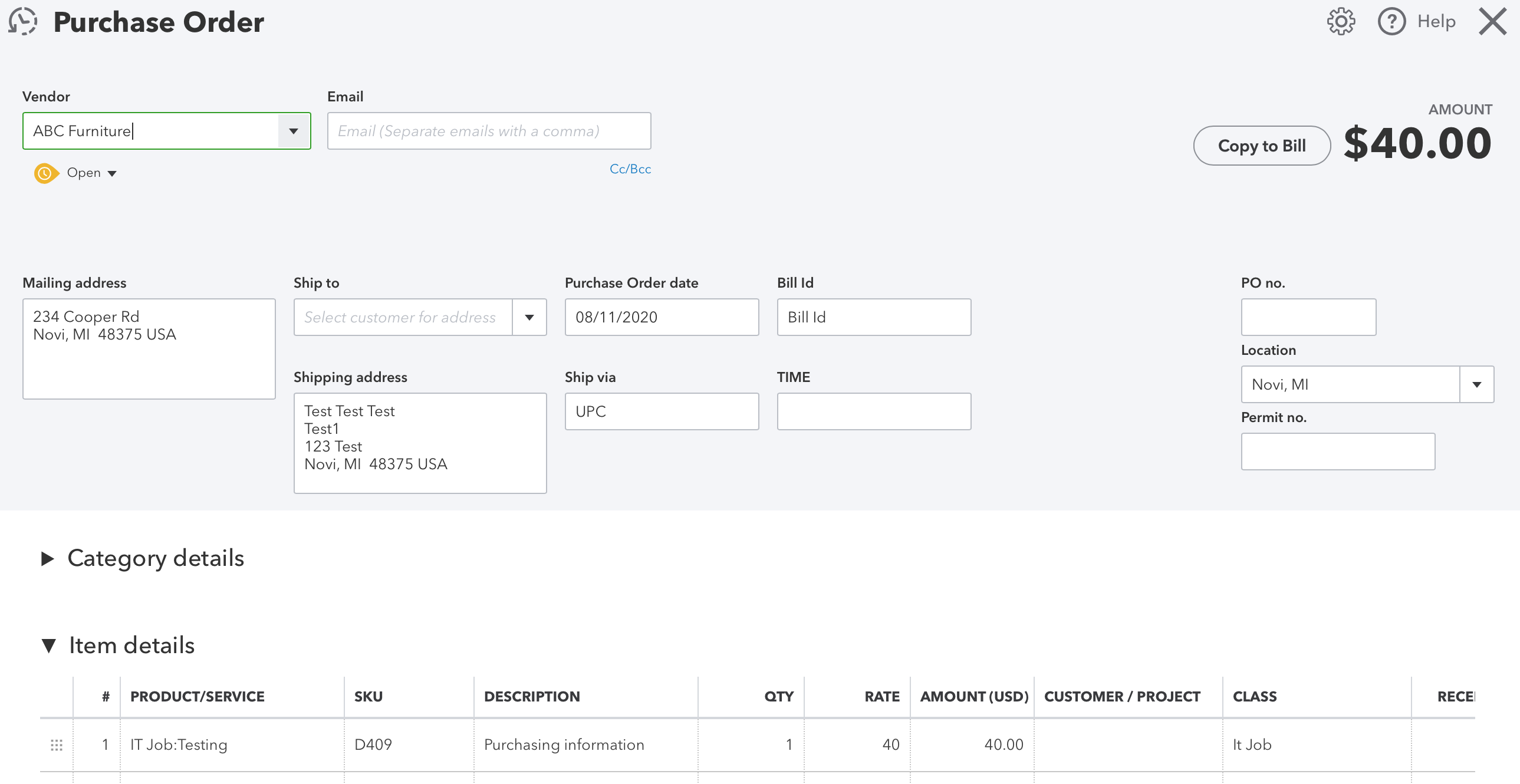This screenshot has width=1520, height=784.
Task: Click the Ship via UPC field
Action: pyautogui.click(x=661, y=412)
